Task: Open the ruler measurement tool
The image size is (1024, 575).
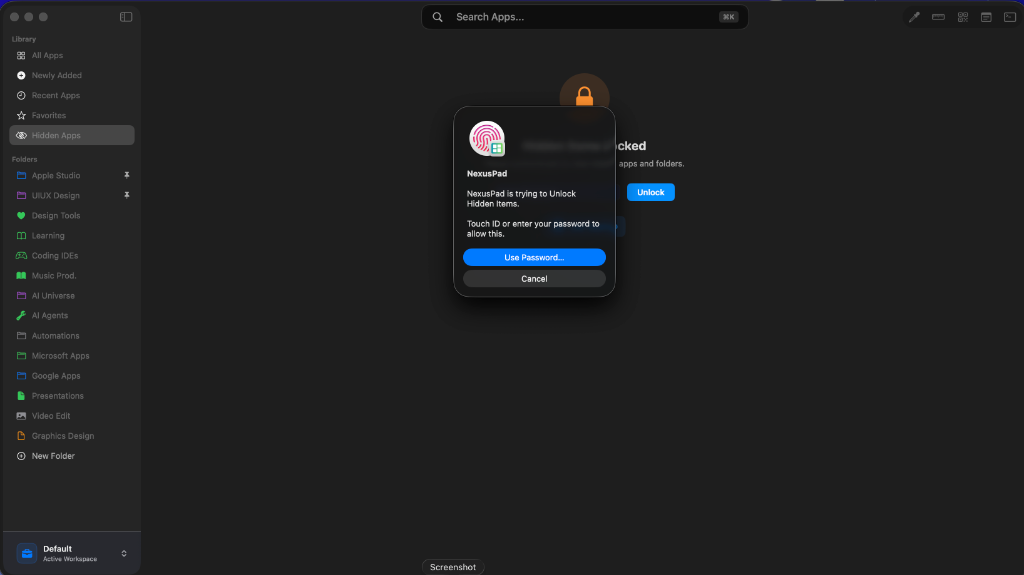Action: tap(938, 17)
